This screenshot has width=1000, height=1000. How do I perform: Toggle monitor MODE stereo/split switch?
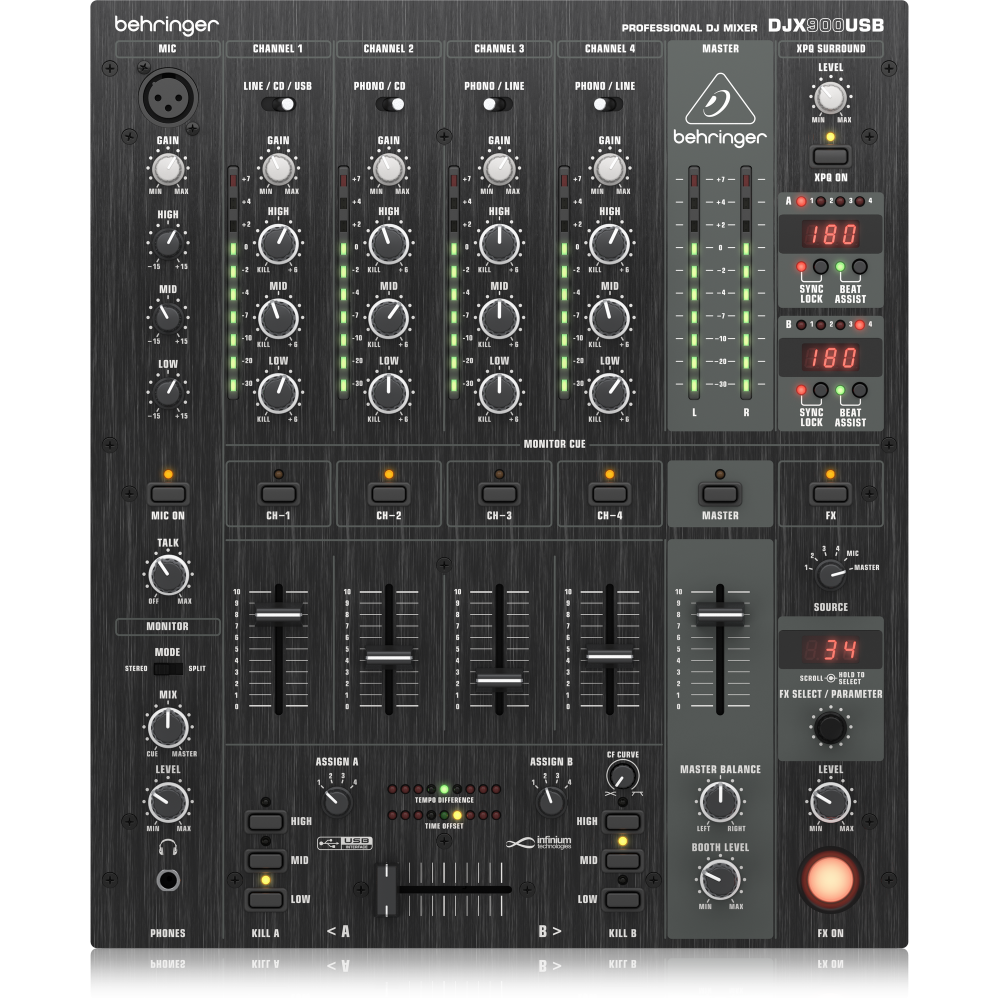coord(168,669)
